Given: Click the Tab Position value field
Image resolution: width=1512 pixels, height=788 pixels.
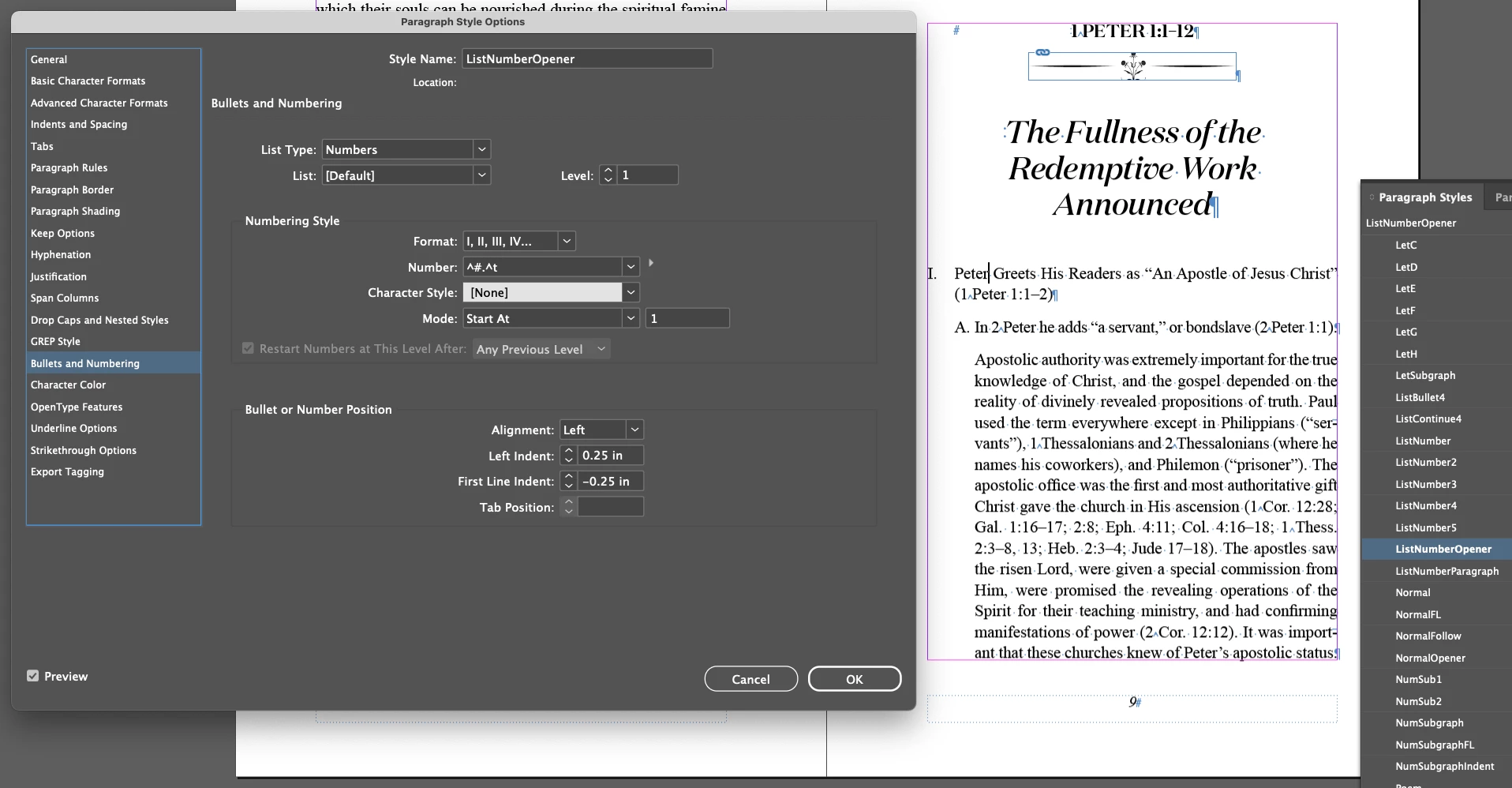Looking at the screenshot, I should coord(611,507).
